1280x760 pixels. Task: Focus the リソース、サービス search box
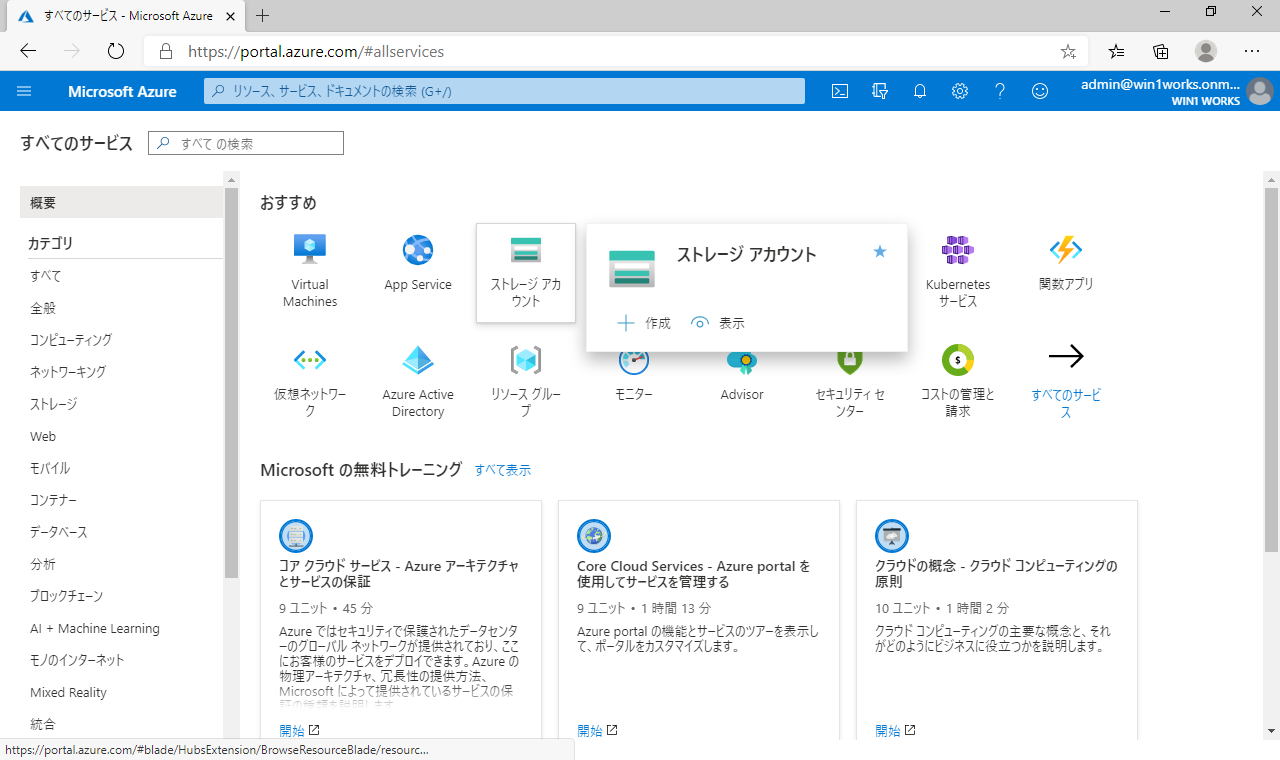tap(505, 91)
